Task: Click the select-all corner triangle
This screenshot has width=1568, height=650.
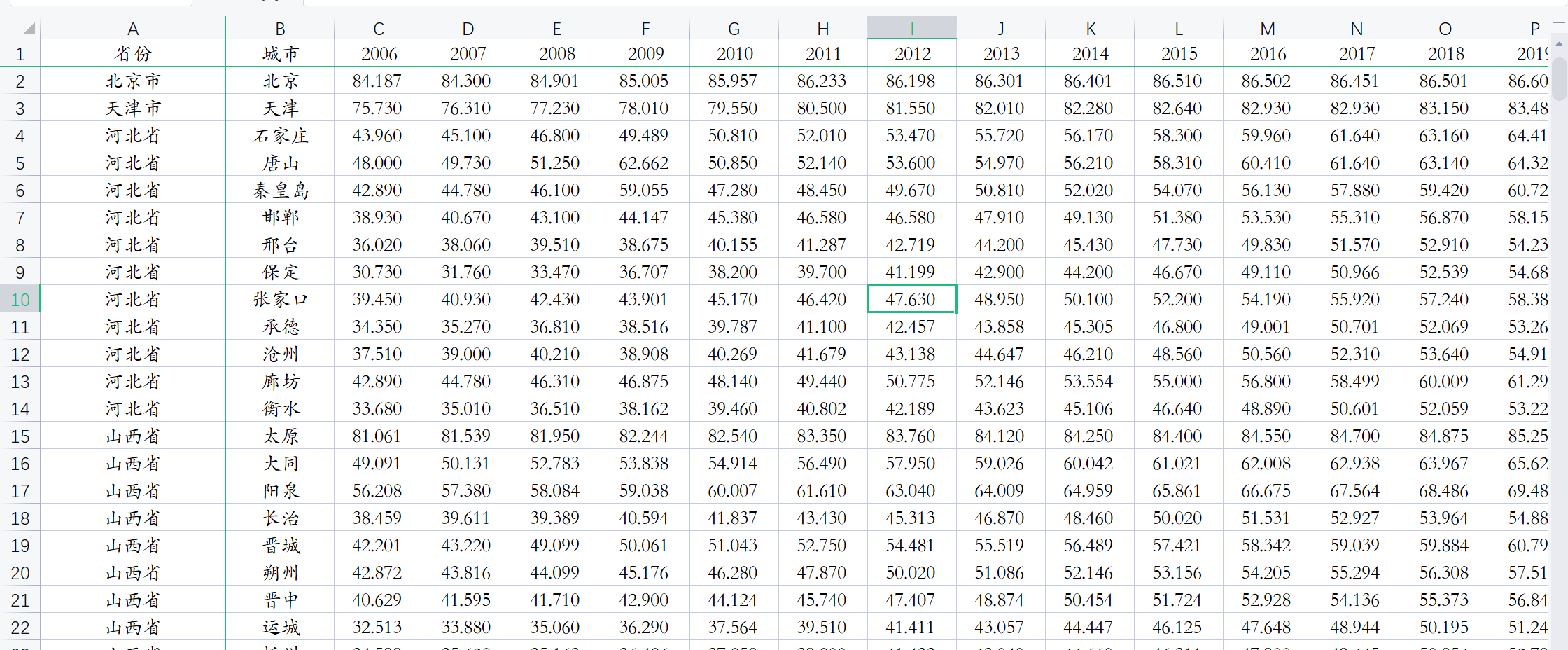Action: [29, 28]
